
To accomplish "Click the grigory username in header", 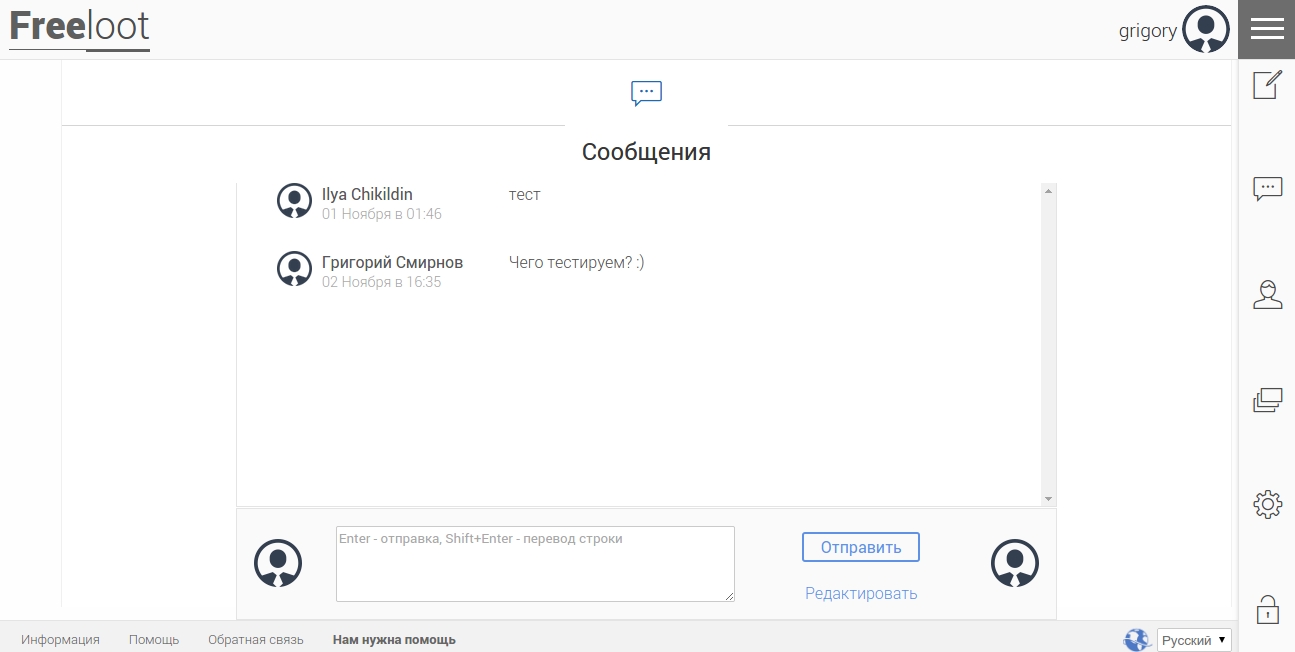I will click(x=1148, y=31).
